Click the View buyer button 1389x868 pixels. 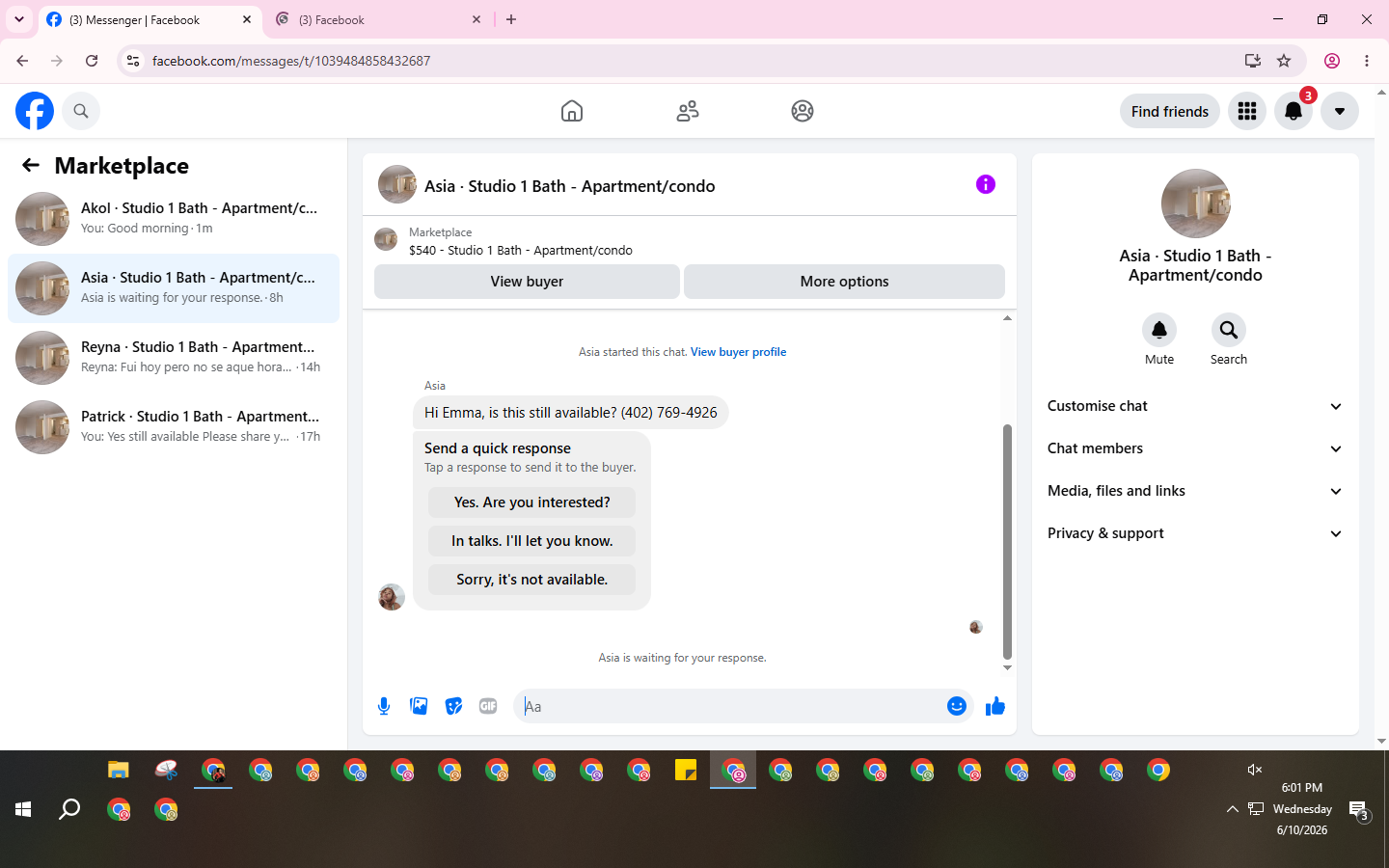527,282
